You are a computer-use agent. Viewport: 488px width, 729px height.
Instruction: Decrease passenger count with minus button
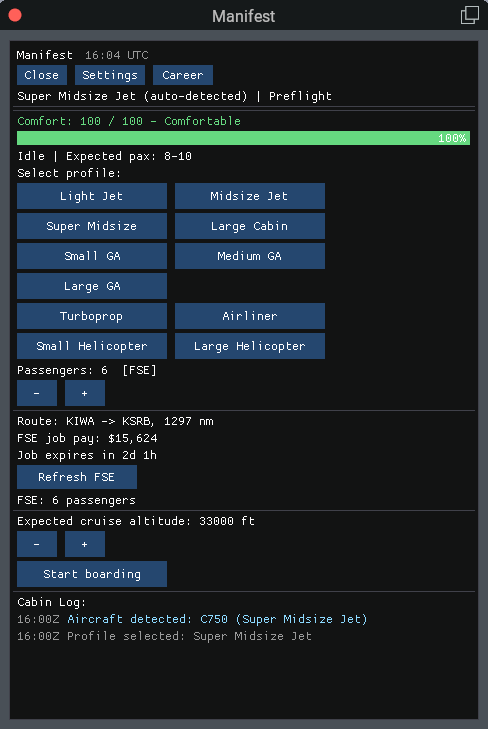[x=37, y=393]
